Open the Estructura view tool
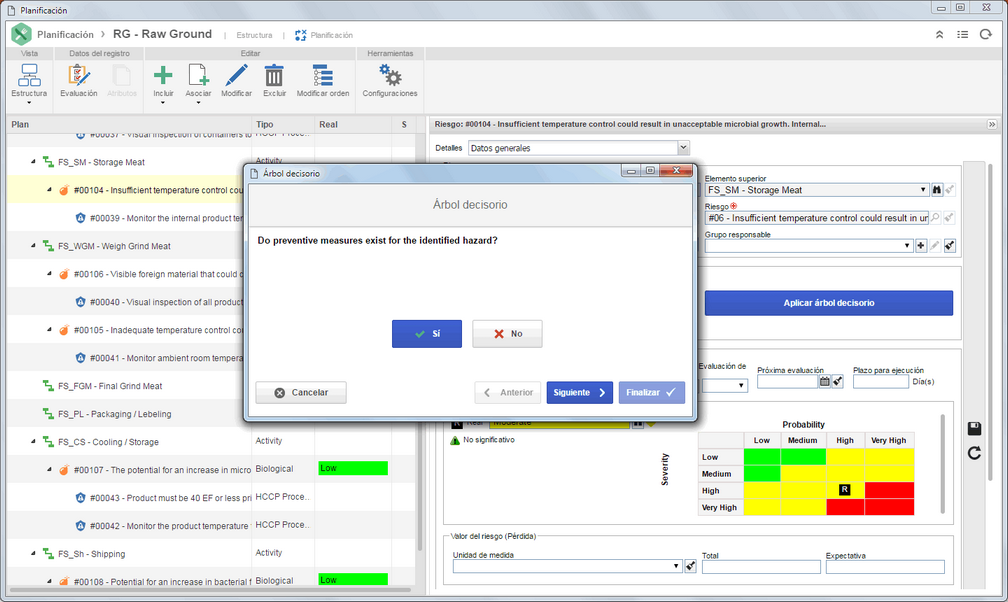Image resolution: width=1008 pixels, height=602 pixels. point(29,81)
